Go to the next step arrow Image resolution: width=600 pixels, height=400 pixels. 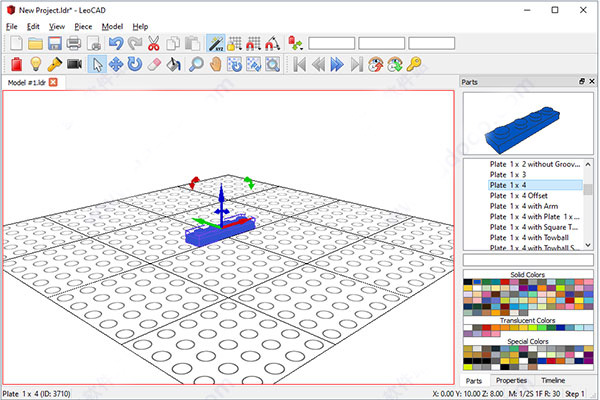[x=337, y=64]
